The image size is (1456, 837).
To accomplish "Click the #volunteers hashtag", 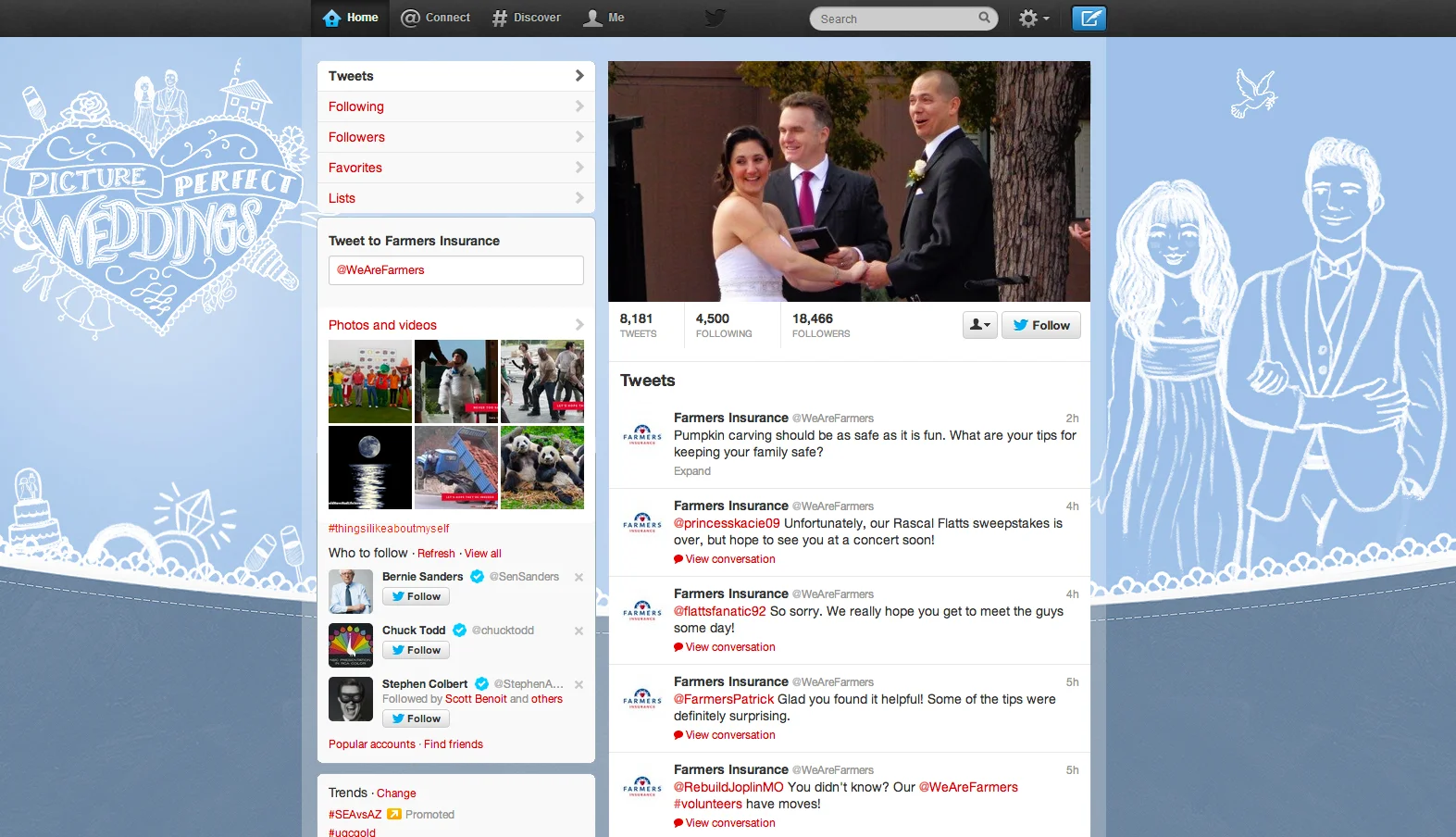I will point(708,804).
